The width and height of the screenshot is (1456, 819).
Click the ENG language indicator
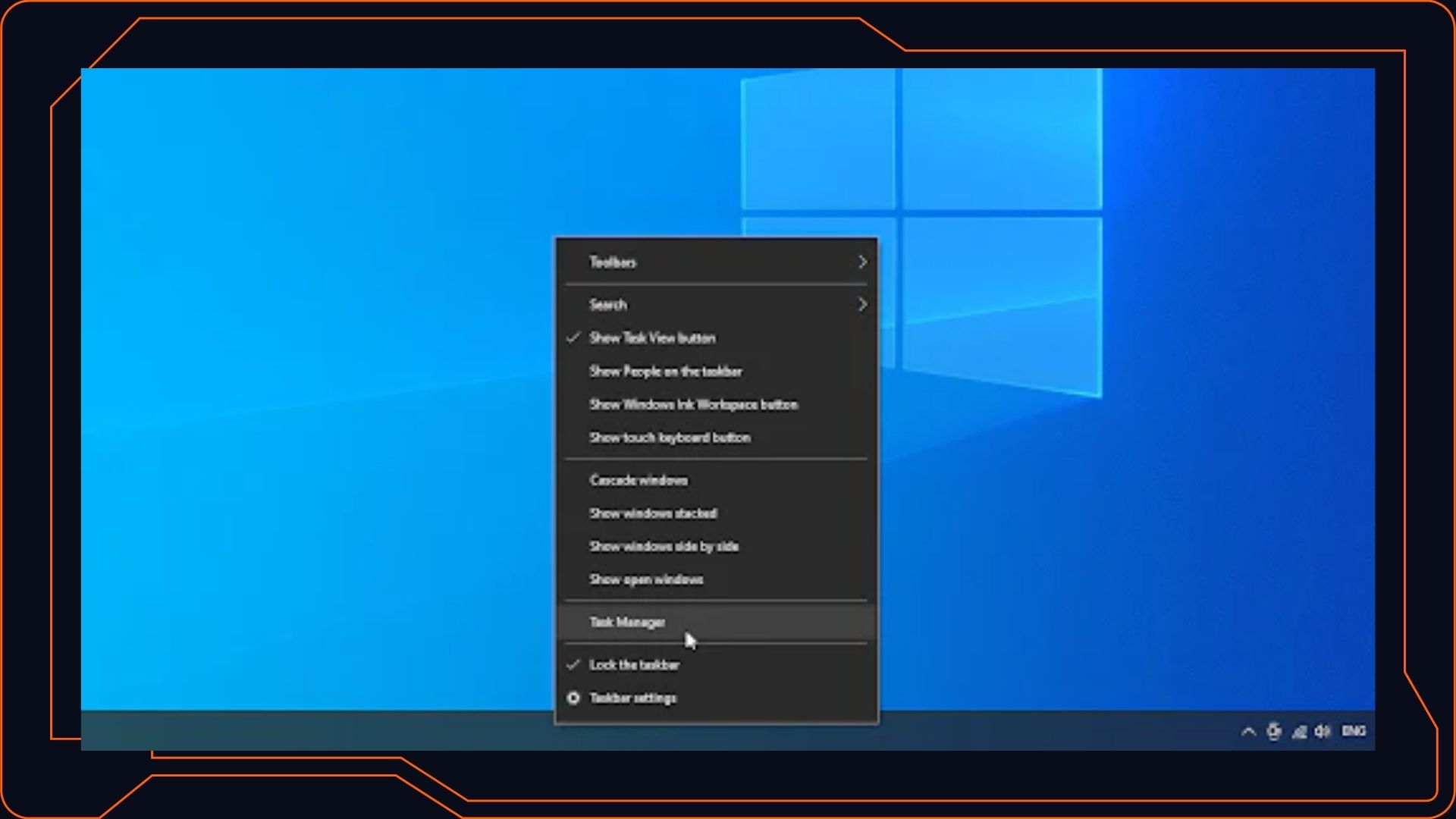click(1354, 731)
